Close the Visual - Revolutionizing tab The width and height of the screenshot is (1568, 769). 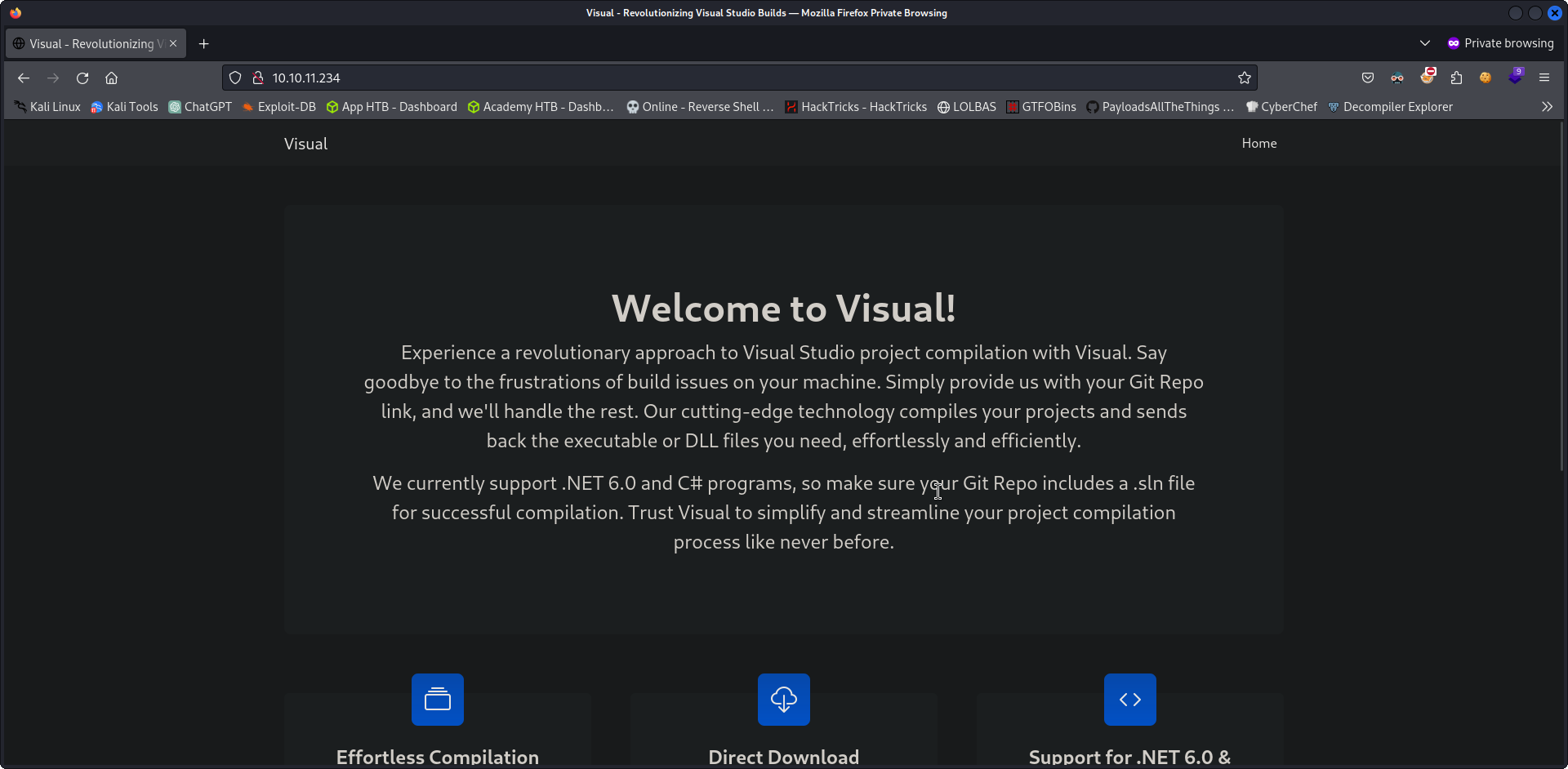pos(173,44)
